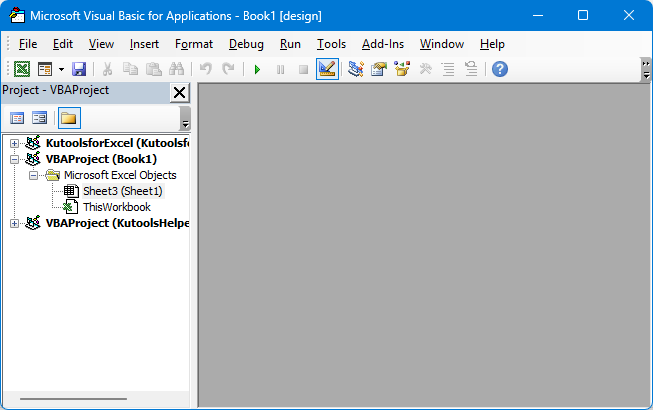
Task: Open the Debug menu
Action: (246, 44)
